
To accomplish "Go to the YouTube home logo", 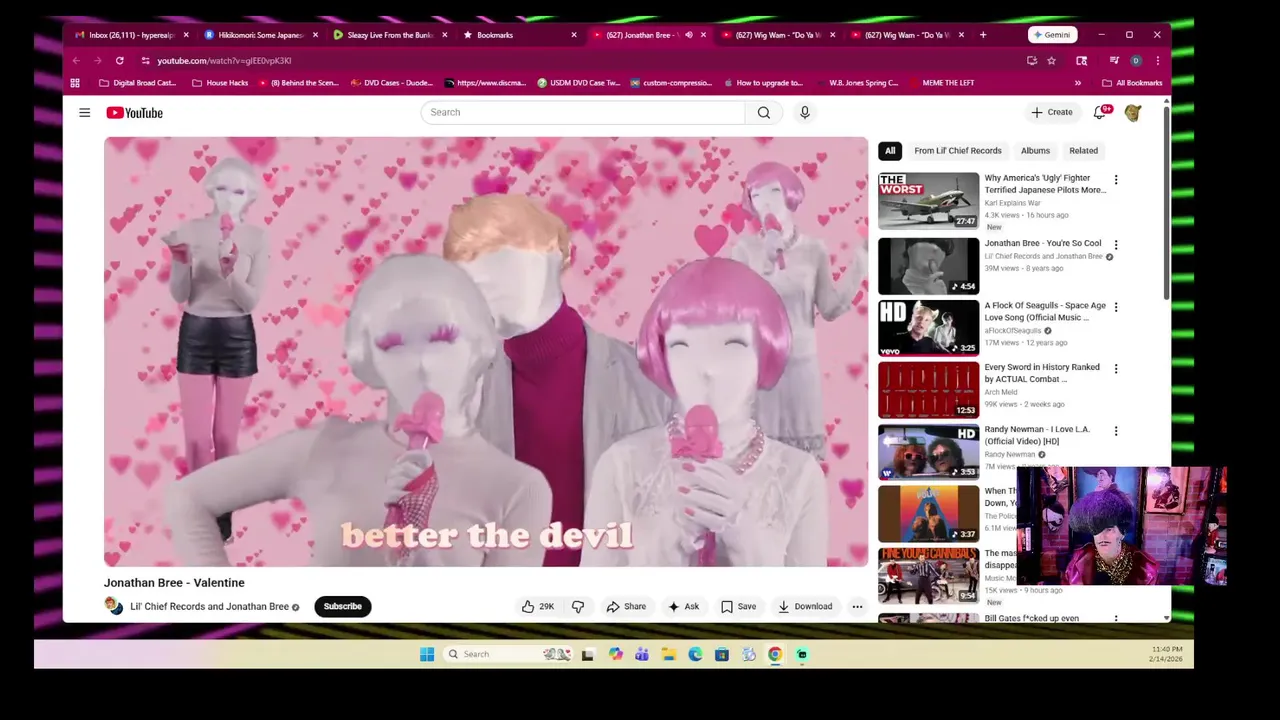I will [x=134, y=113].
